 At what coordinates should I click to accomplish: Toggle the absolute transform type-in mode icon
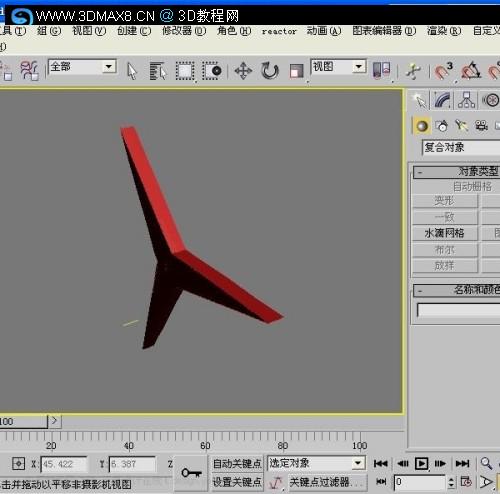[18, 464]
